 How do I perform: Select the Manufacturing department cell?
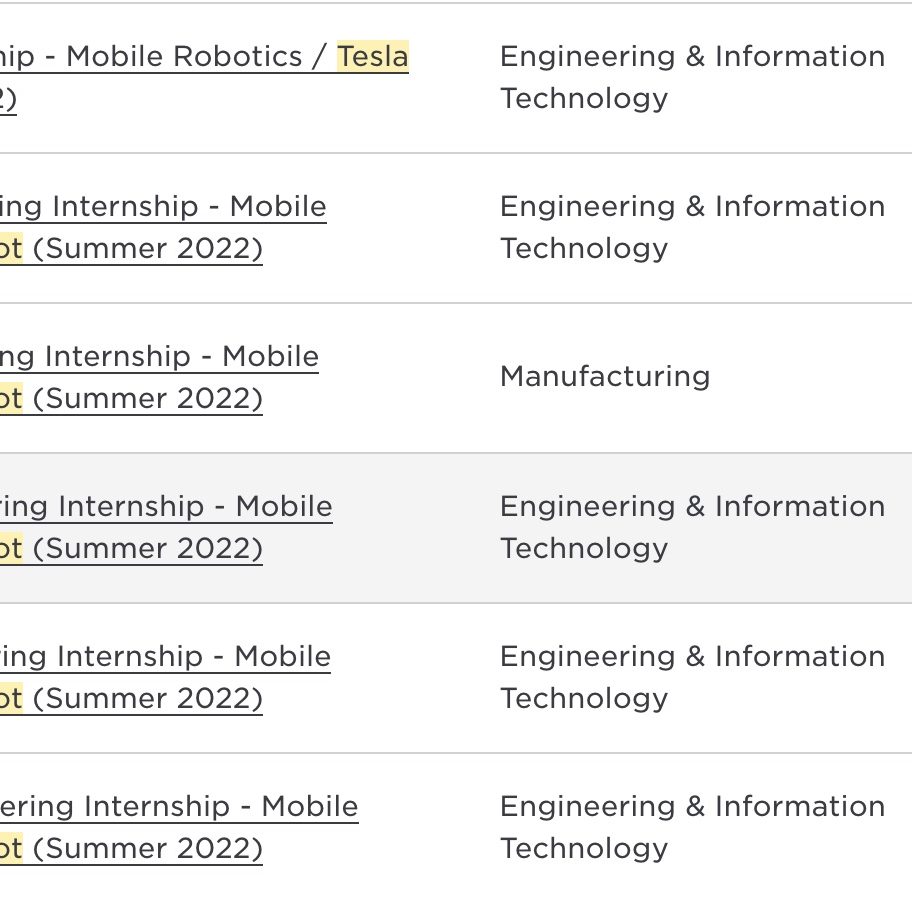point(605,376)
